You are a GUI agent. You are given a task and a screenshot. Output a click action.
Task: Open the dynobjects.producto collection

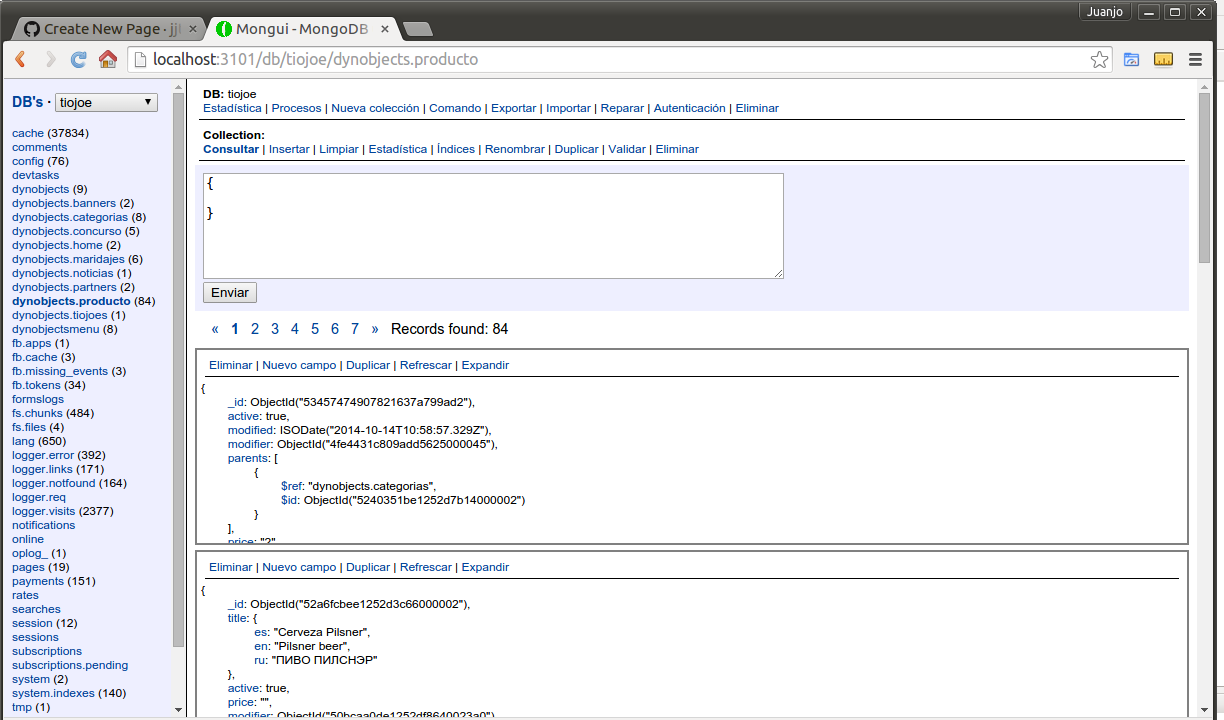[x=71, y=301]
